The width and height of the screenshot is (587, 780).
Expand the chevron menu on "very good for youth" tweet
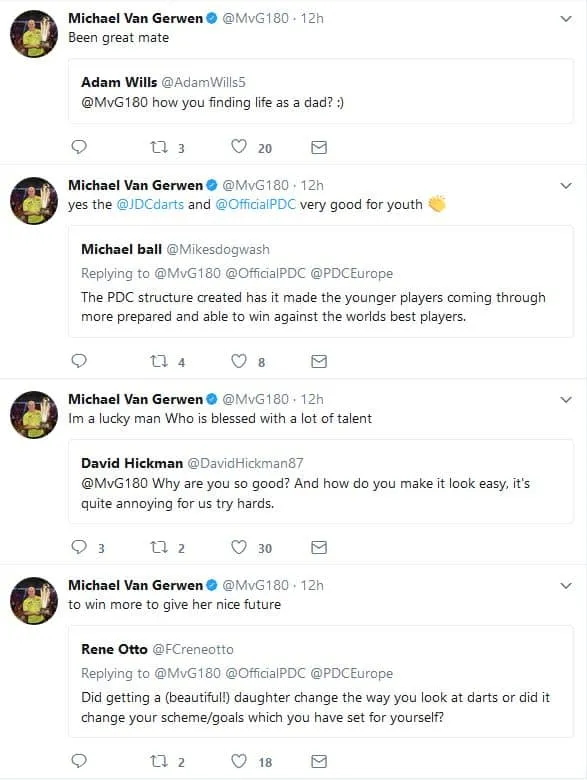click(x=566, y=186)
